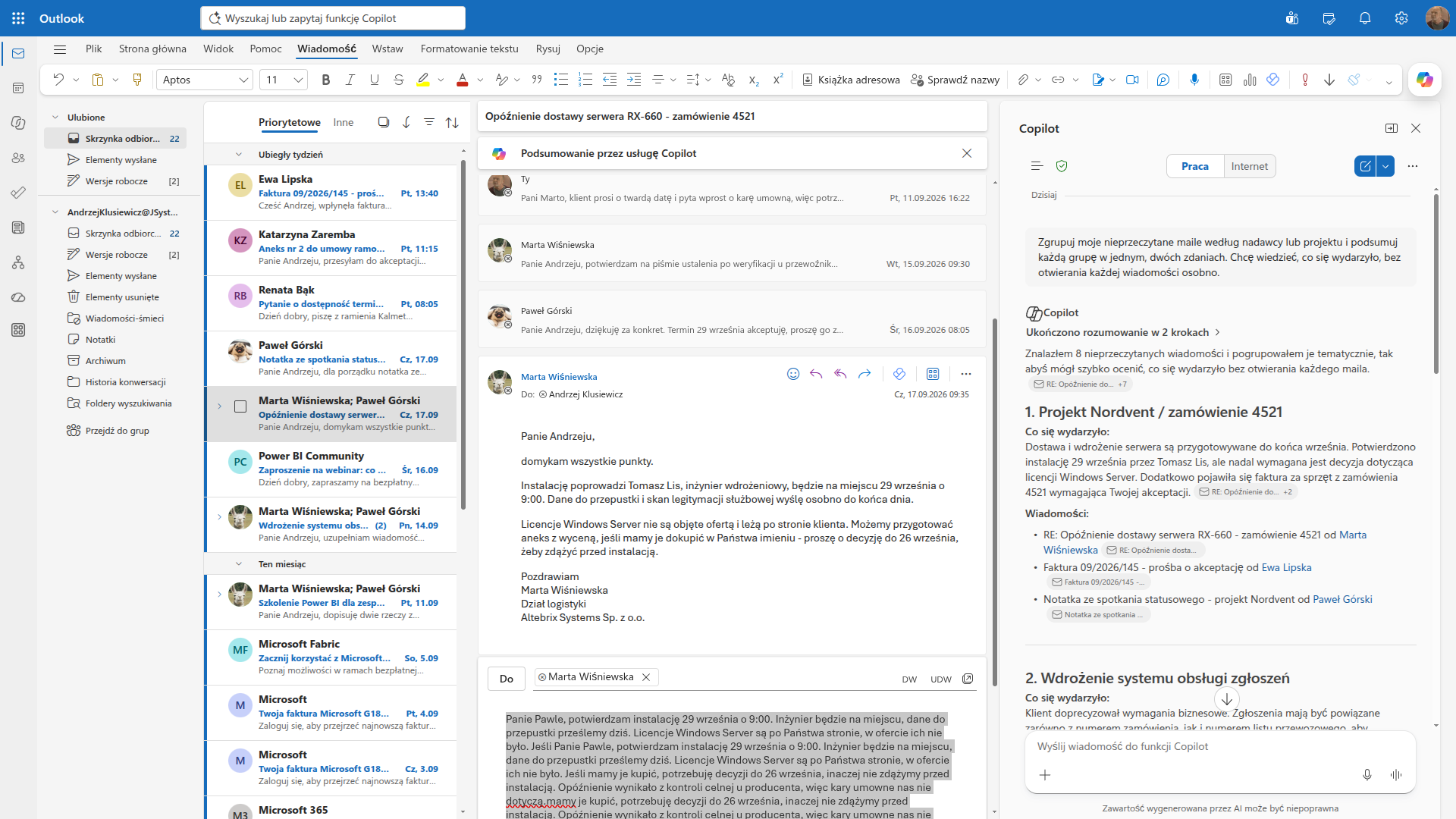Close the Copilot summary banner
Viewport: 1456px width, 819px height.
967,153
